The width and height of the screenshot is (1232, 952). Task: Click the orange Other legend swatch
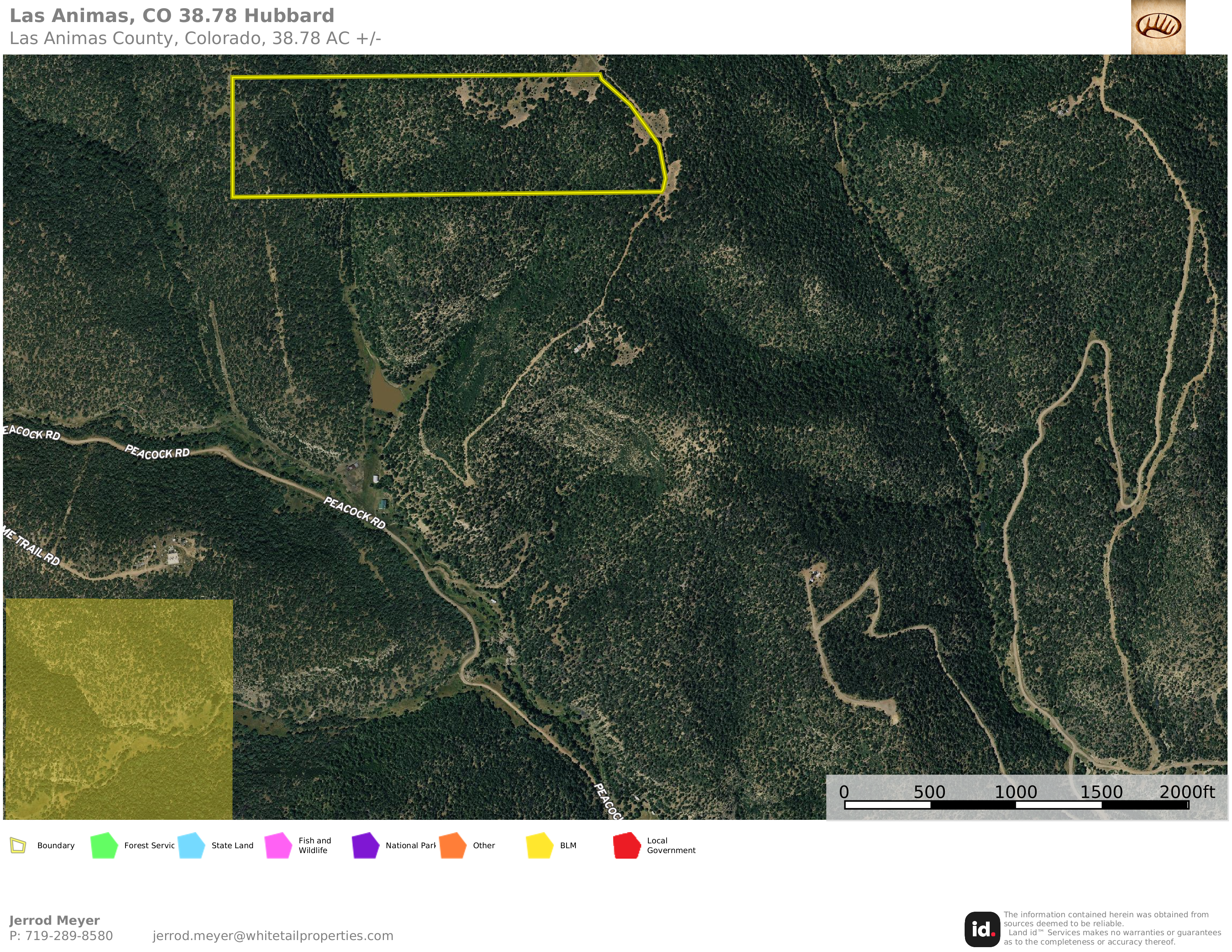click(x=452, y=845)
